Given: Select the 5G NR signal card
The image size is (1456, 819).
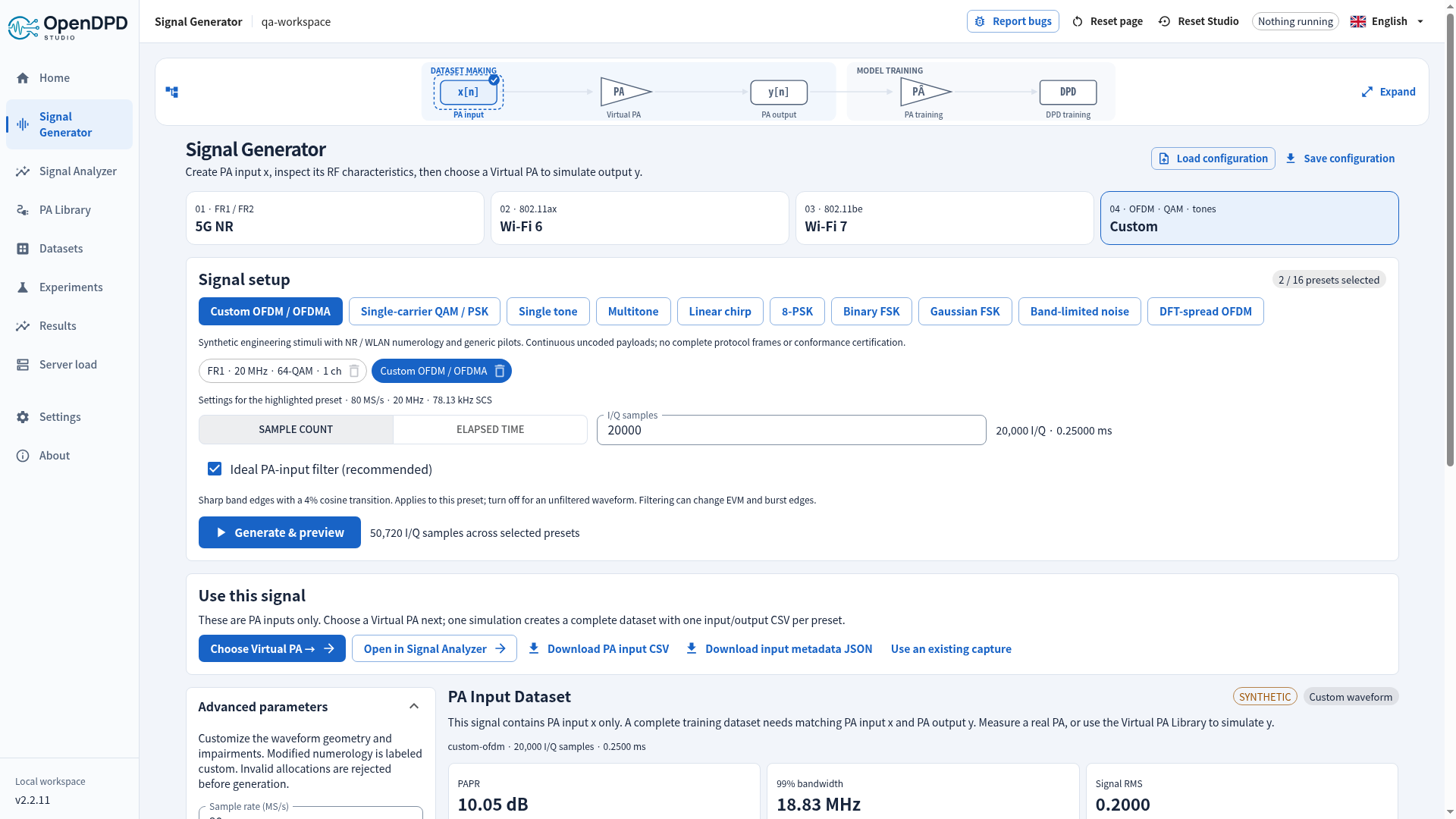Looking at the screenshot, I should pyautogui.click(x=334, y=218).
